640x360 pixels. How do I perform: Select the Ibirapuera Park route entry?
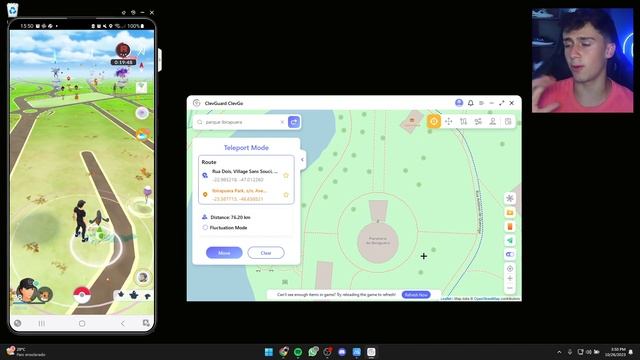tap(246, 195)
